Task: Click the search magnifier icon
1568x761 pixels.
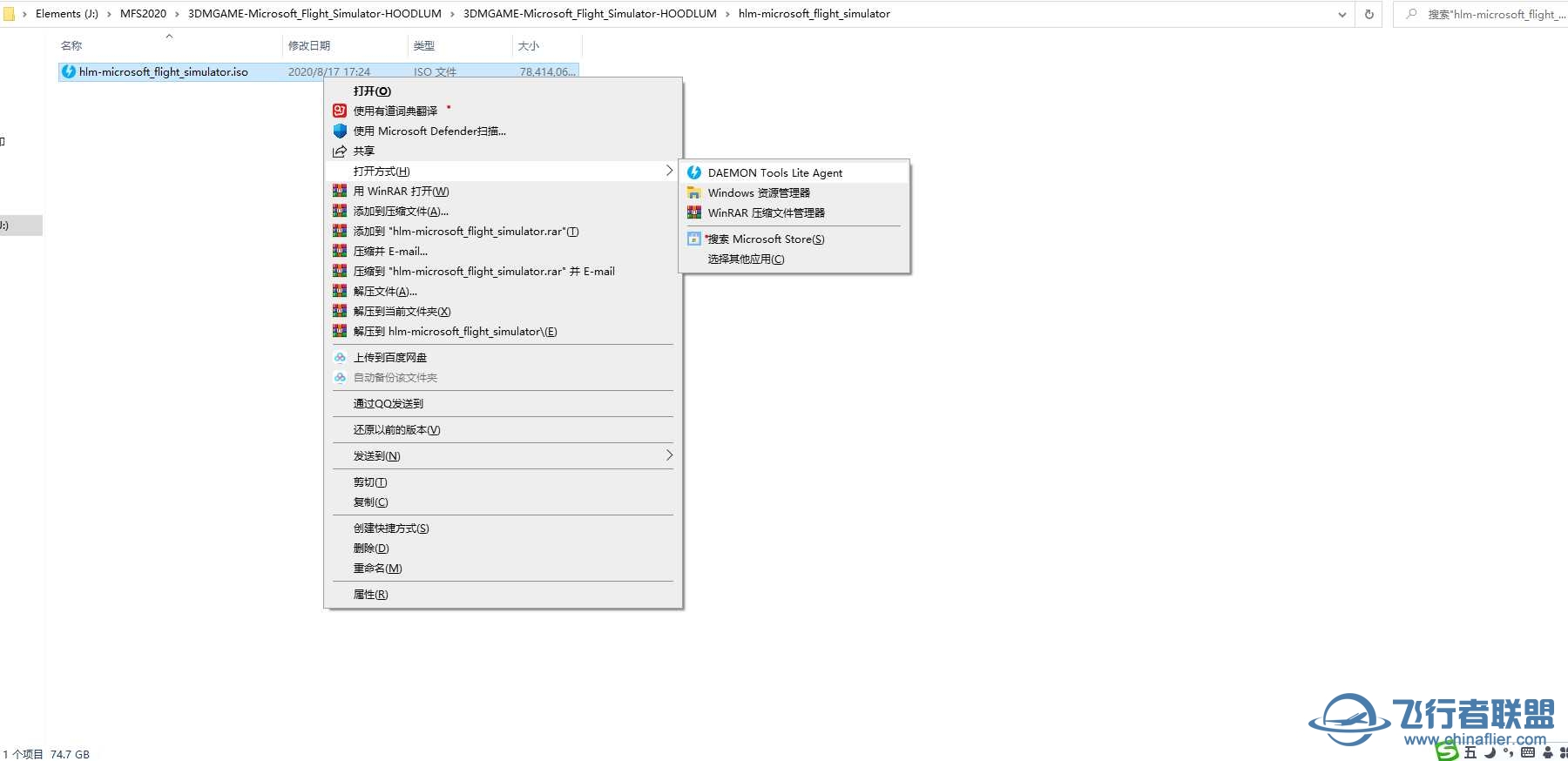Action: coord(1411,14)
